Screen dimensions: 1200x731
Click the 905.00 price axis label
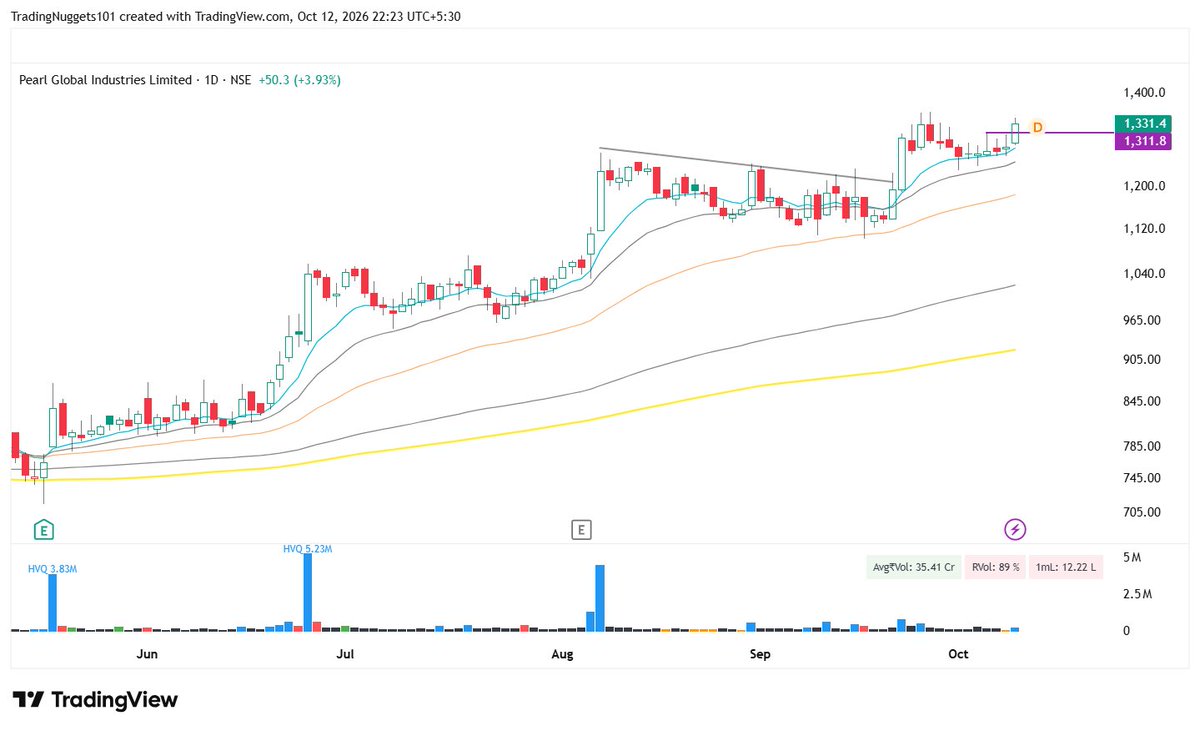(1143, 360)
